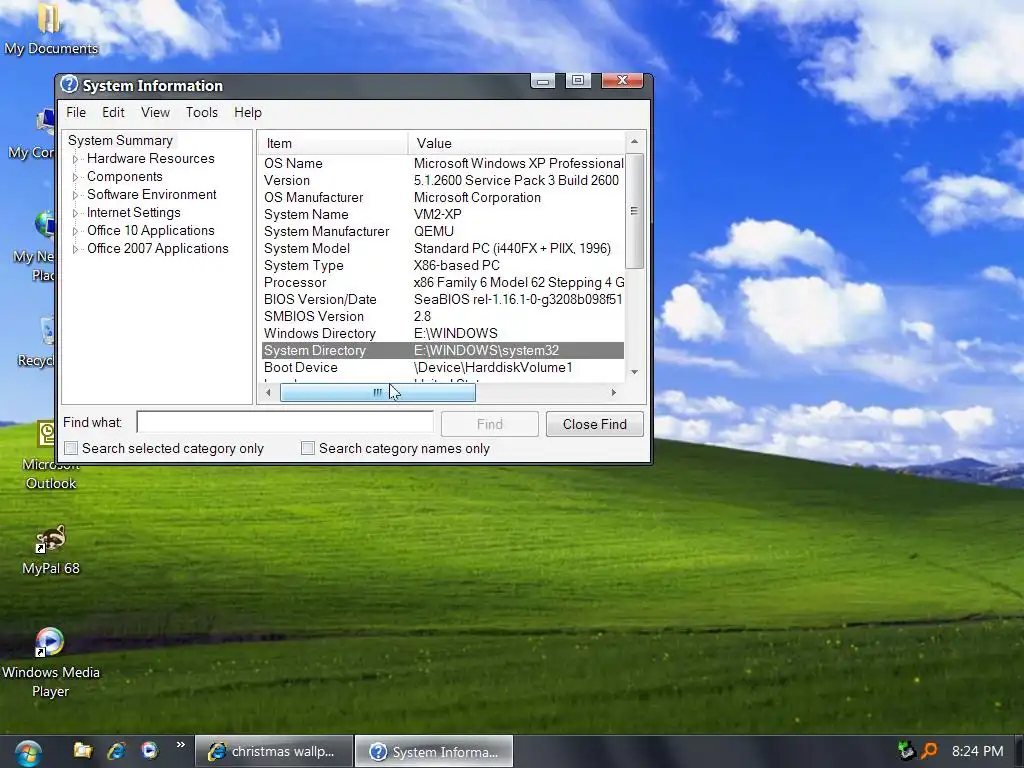The height and width of the screenshot is (768, 1024).
Task: Focus the Find what input field
Action: [x=285, y=423]
